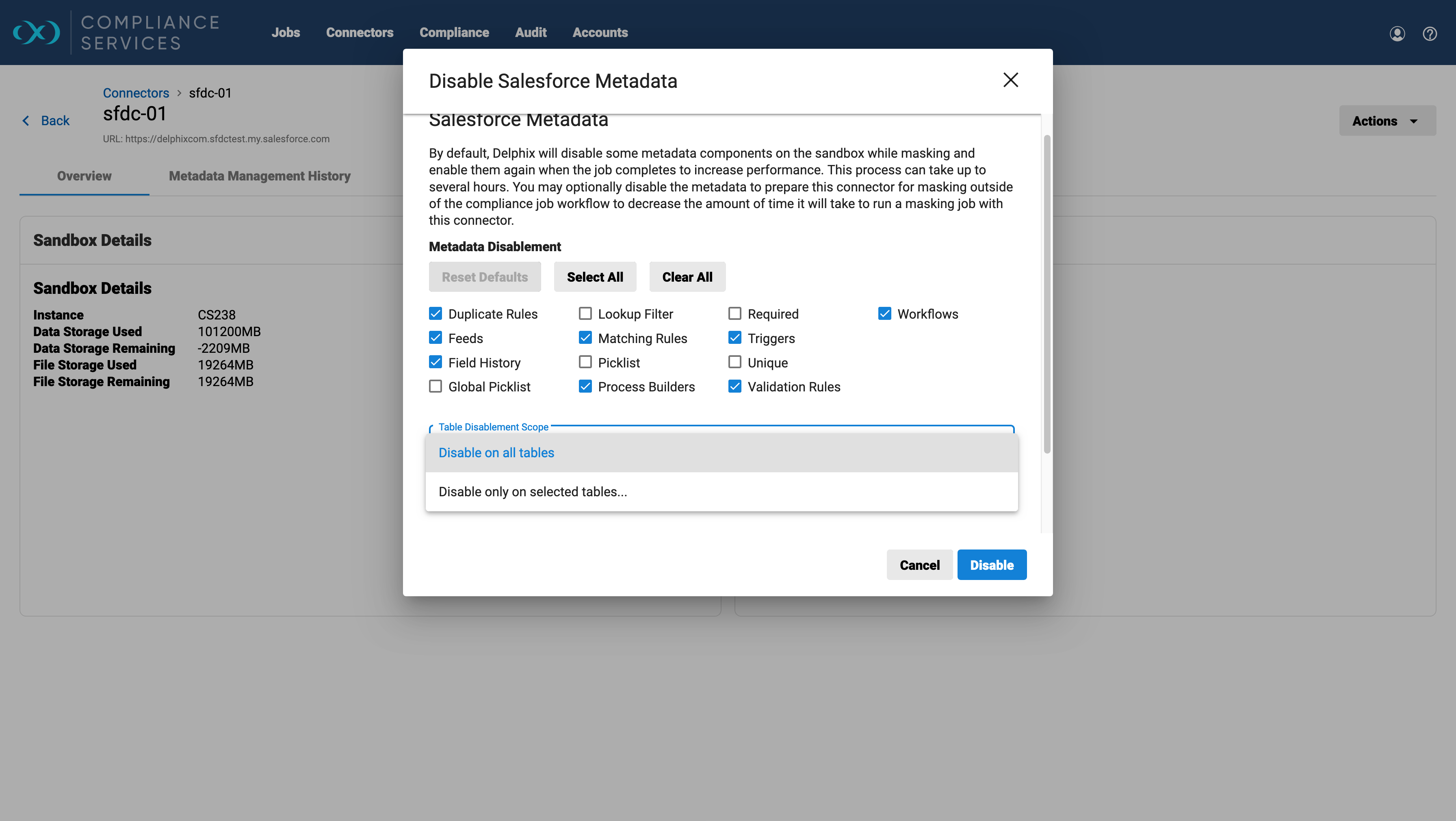Click the Back chevron arrow
The height and width of the screenshot is (821, 1456).
[26, 120]
